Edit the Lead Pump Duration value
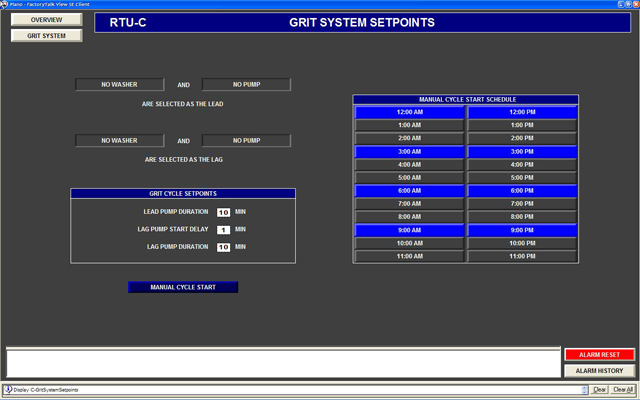Viewport: 640px width, 400px height. pos(223,212)
